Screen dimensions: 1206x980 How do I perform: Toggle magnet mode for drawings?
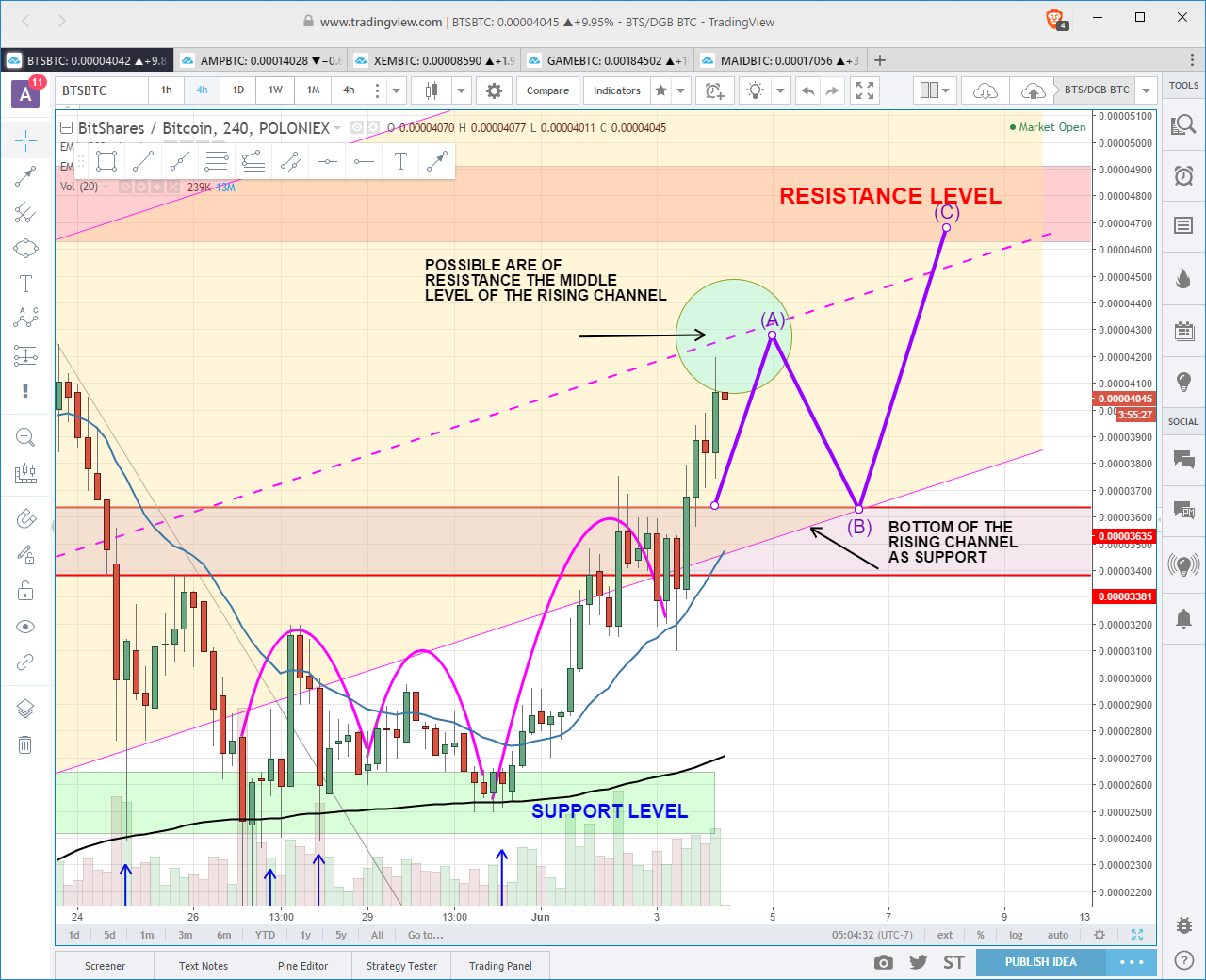[25, 518]
